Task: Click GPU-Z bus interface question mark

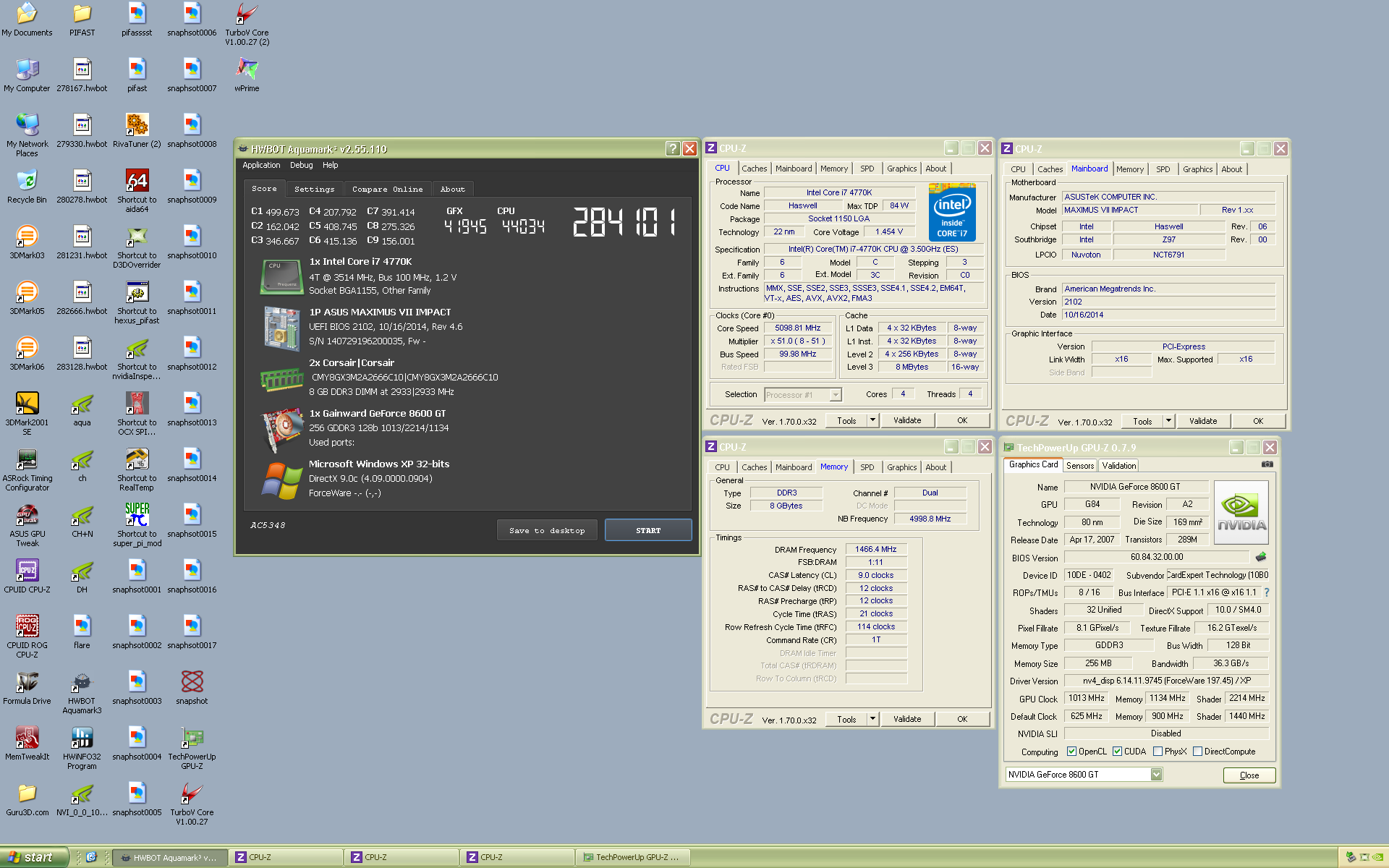Action: pyautogui.click(x=1267, y=592)
